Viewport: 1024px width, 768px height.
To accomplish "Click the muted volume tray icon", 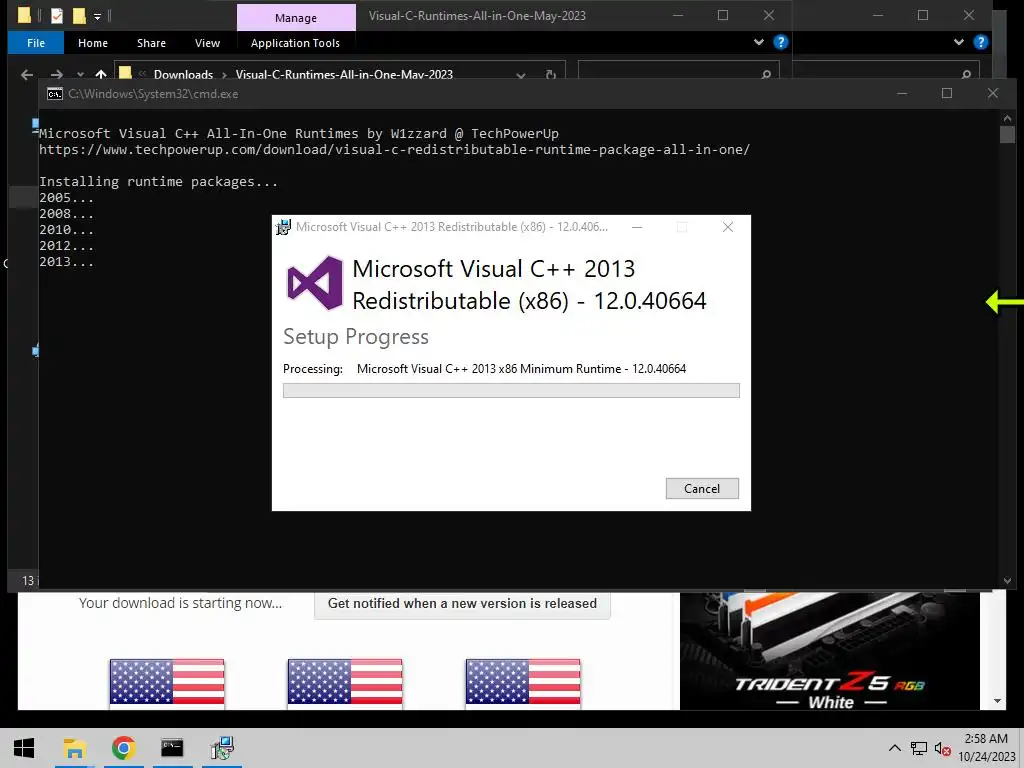I will pos(942,748).
